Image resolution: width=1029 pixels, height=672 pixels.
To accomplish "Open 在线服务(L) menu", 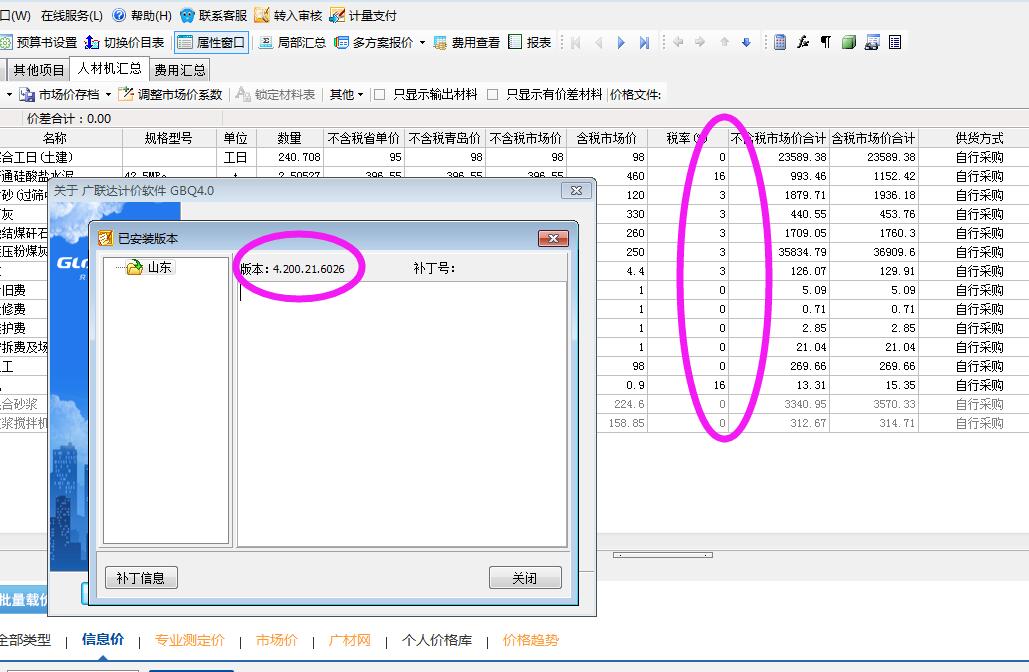I will coord(72,15).
